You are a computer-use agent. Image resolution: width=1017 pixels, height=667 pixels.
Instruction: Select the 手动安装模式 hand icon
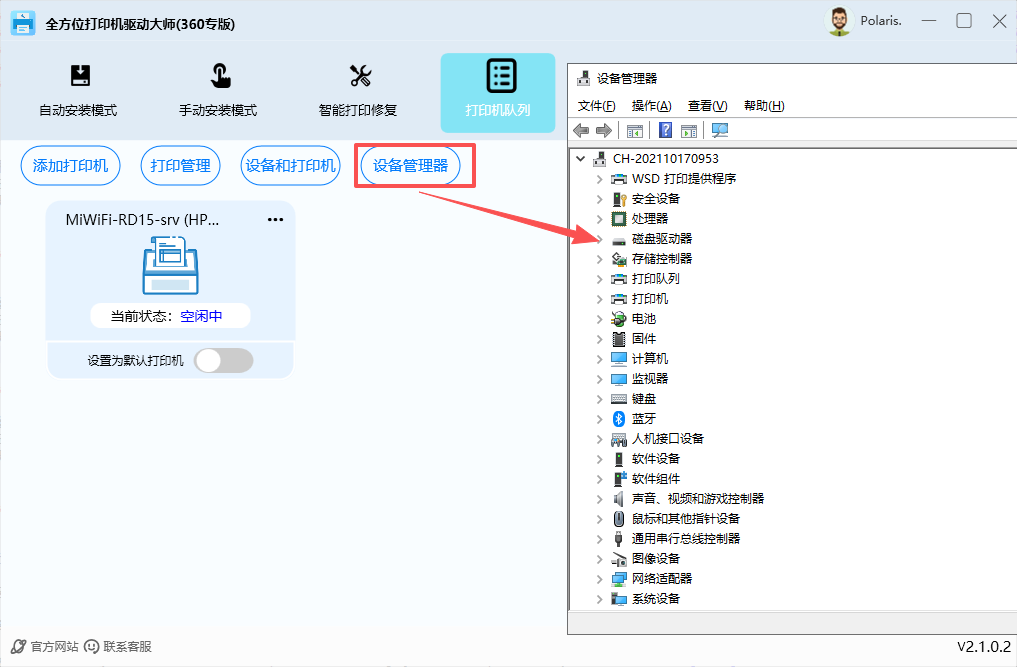click(x=219, y=76)
